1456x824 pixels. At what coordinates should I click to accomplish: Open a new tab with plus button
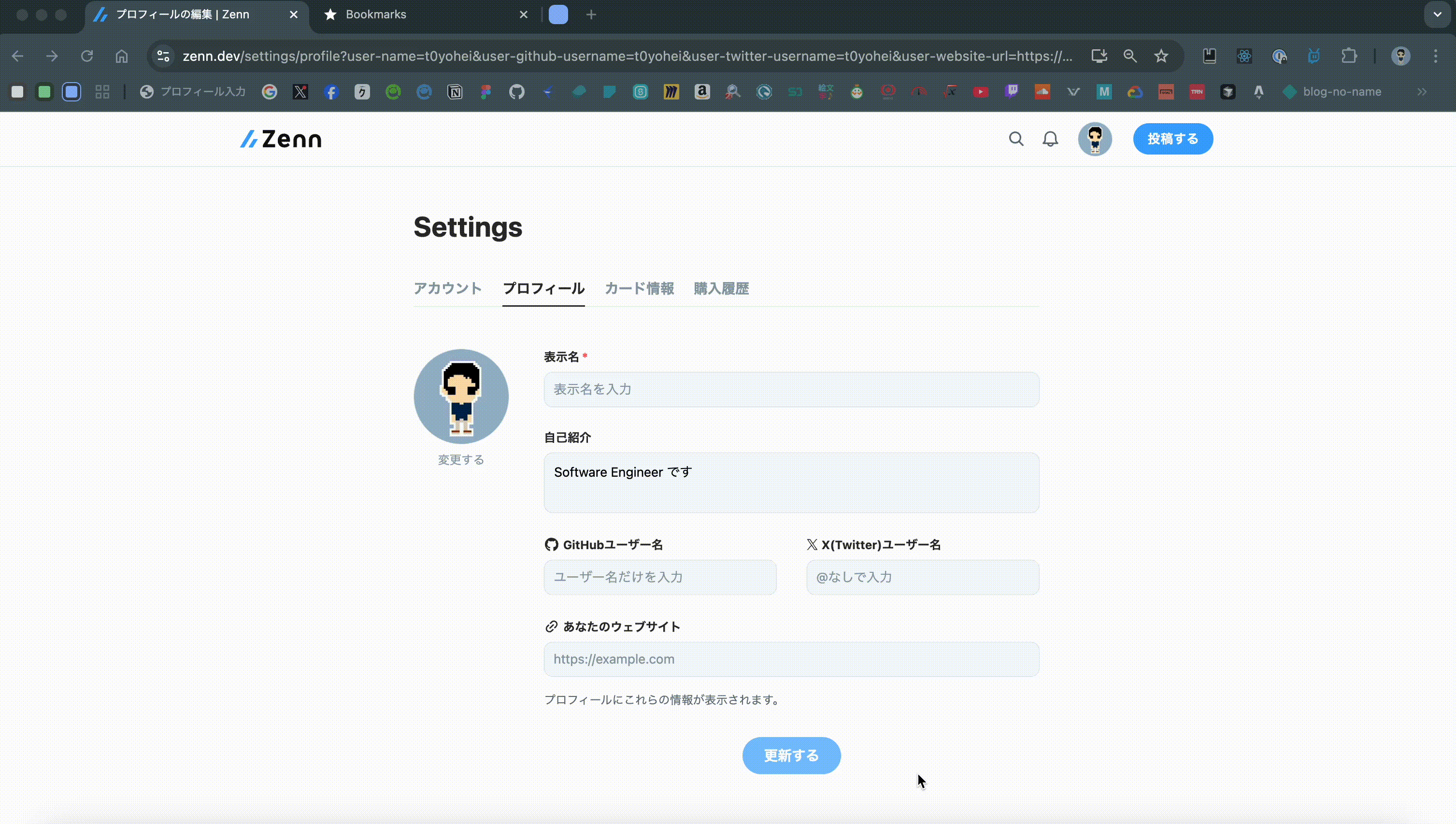point(591,14)
